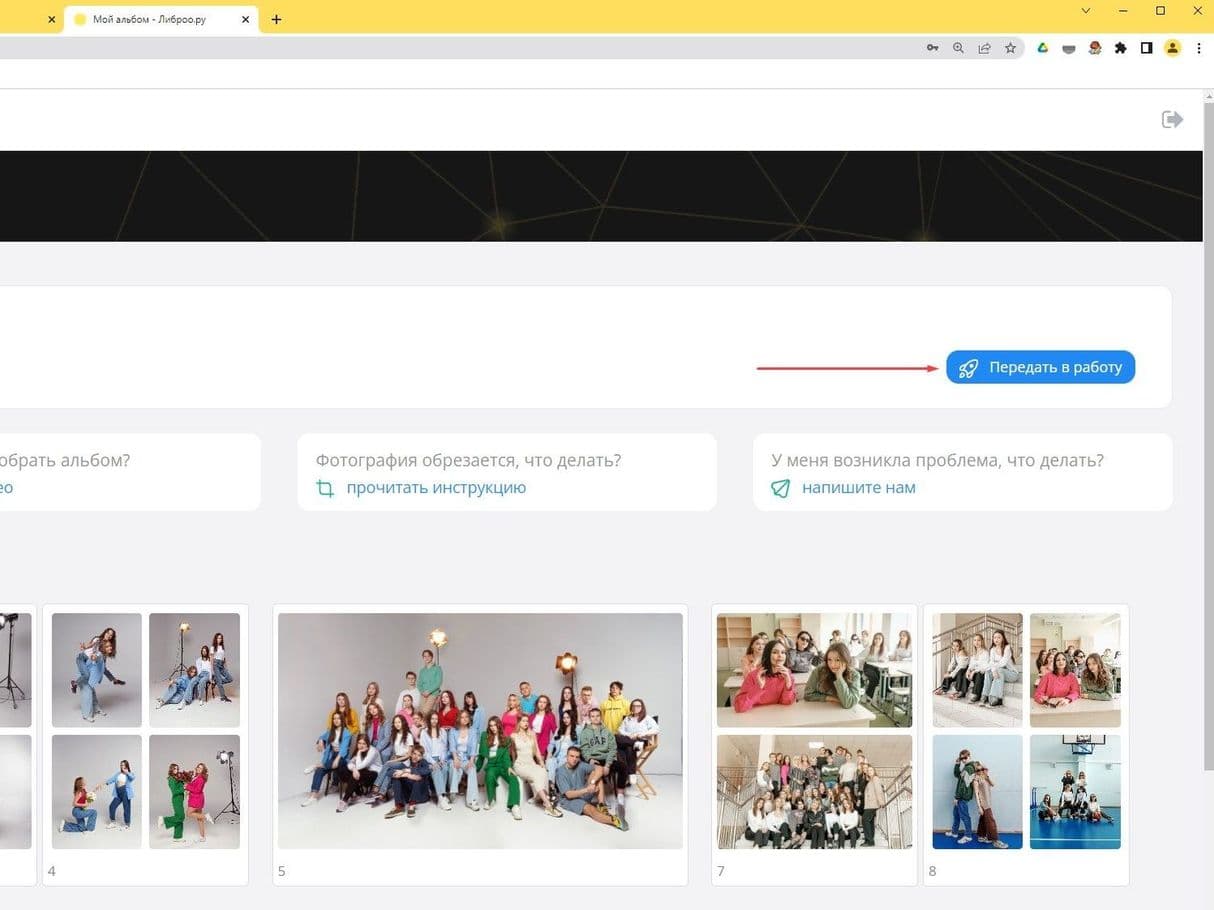The width and height of the screenshot is (1214, 910).
Task: Click the logout arrow icon in the page header
Action: pyautogui.click(x=1172, y=120)
